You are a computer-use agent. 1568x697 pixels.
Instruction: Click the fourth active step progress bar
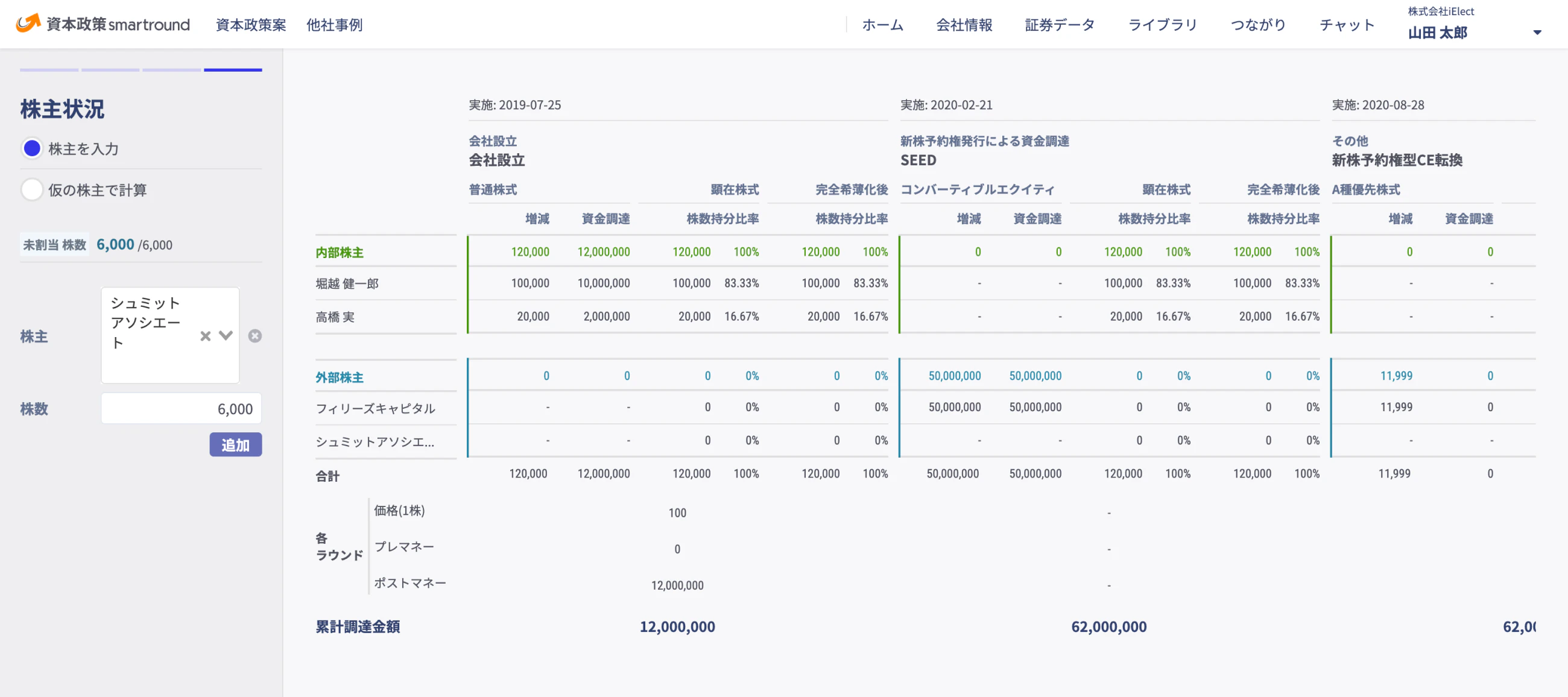[233, 70]
